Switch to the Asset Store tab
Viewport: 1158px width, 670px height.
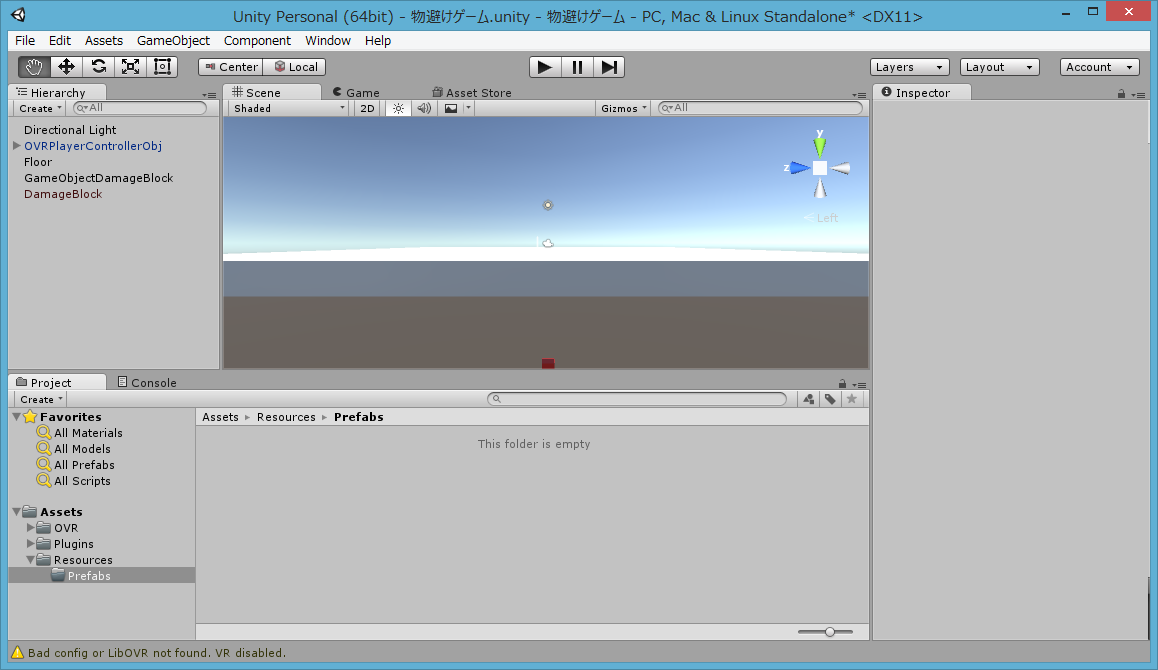pyautogui.click(x=472, y=92)
